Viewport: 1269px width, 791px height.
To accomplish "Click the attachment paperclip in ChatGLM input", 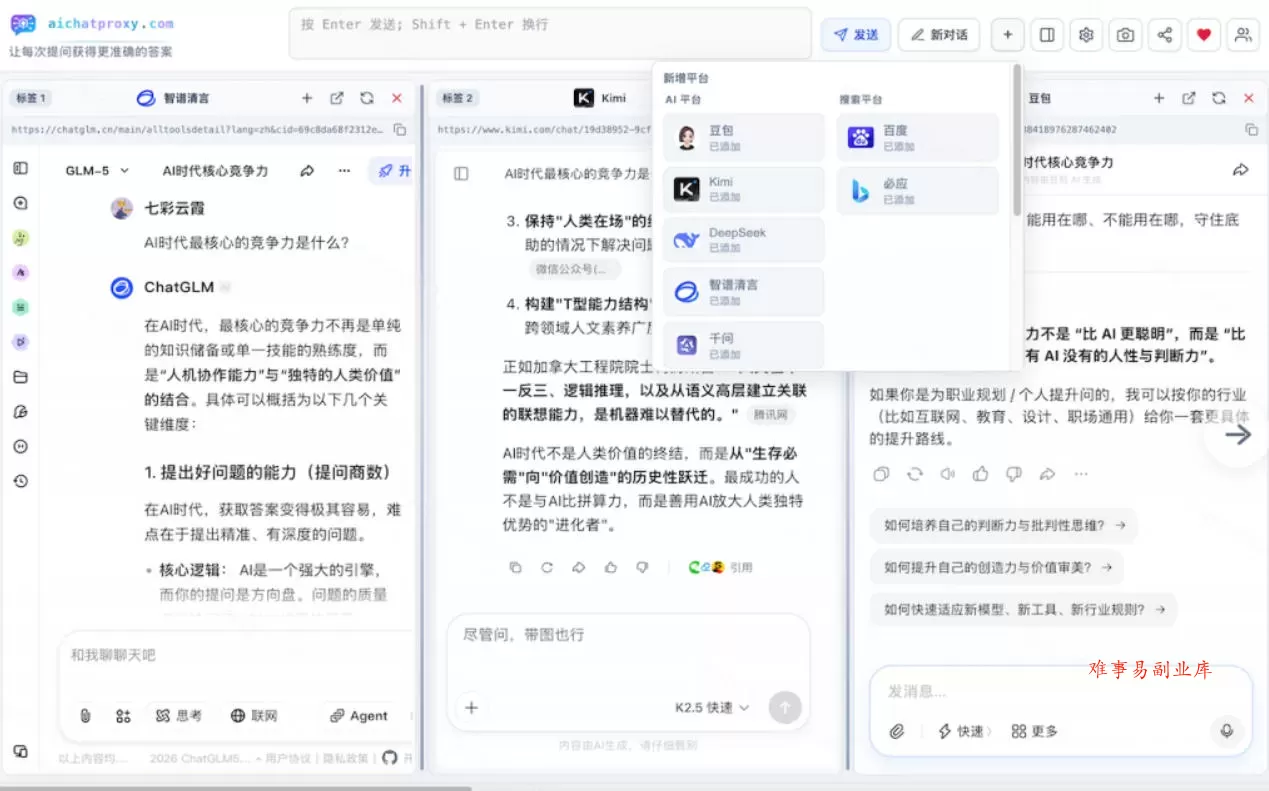I will coord(86,716).
